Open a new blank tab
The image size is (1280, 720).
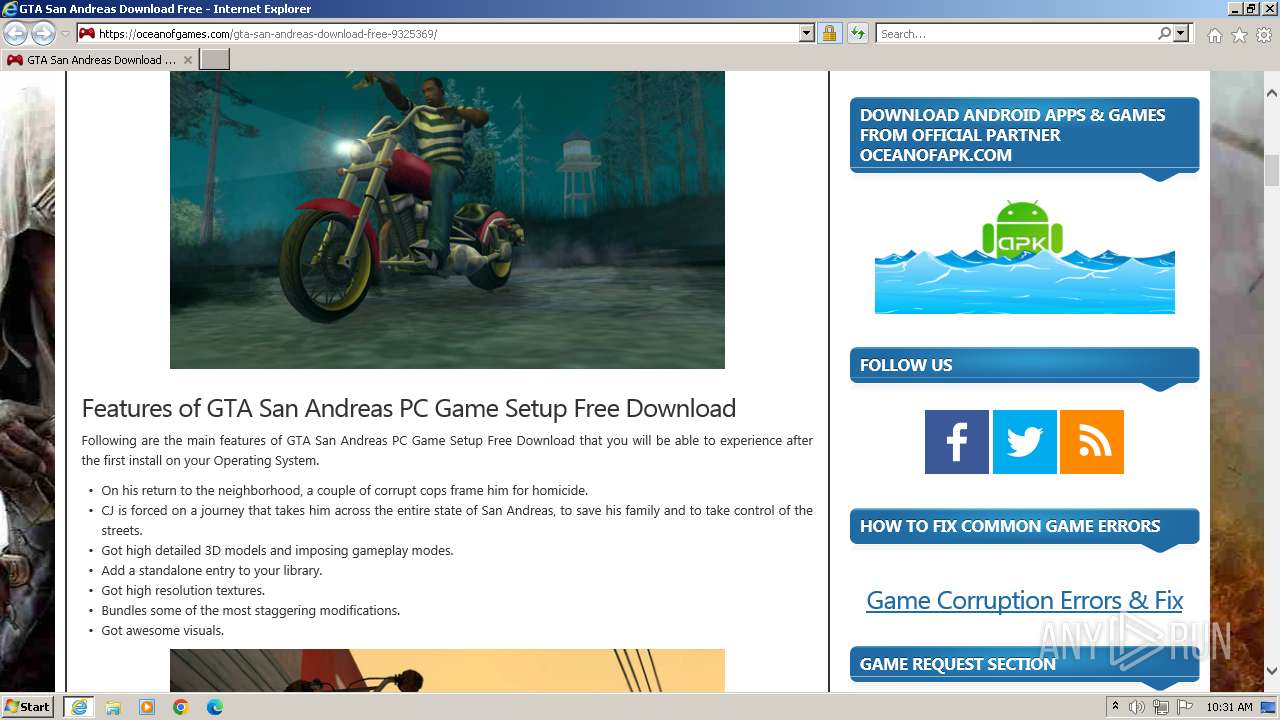click(215, 60)
